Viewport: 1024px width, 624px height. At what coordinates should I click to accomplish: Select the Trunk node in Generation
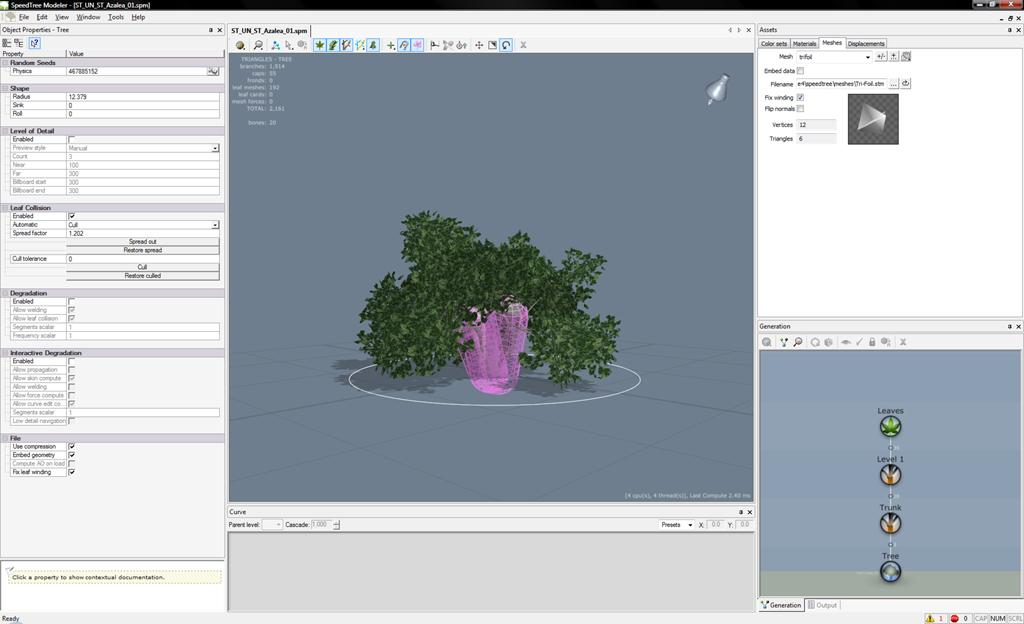pyautogui.click(x=890, y=523)
